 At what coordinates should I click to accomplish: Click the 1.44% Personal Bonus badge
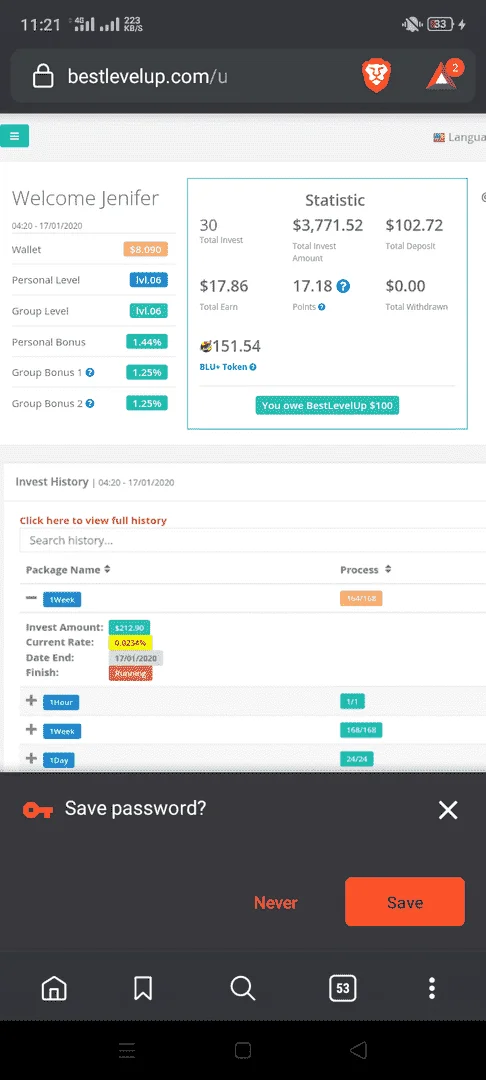(147, 342)
